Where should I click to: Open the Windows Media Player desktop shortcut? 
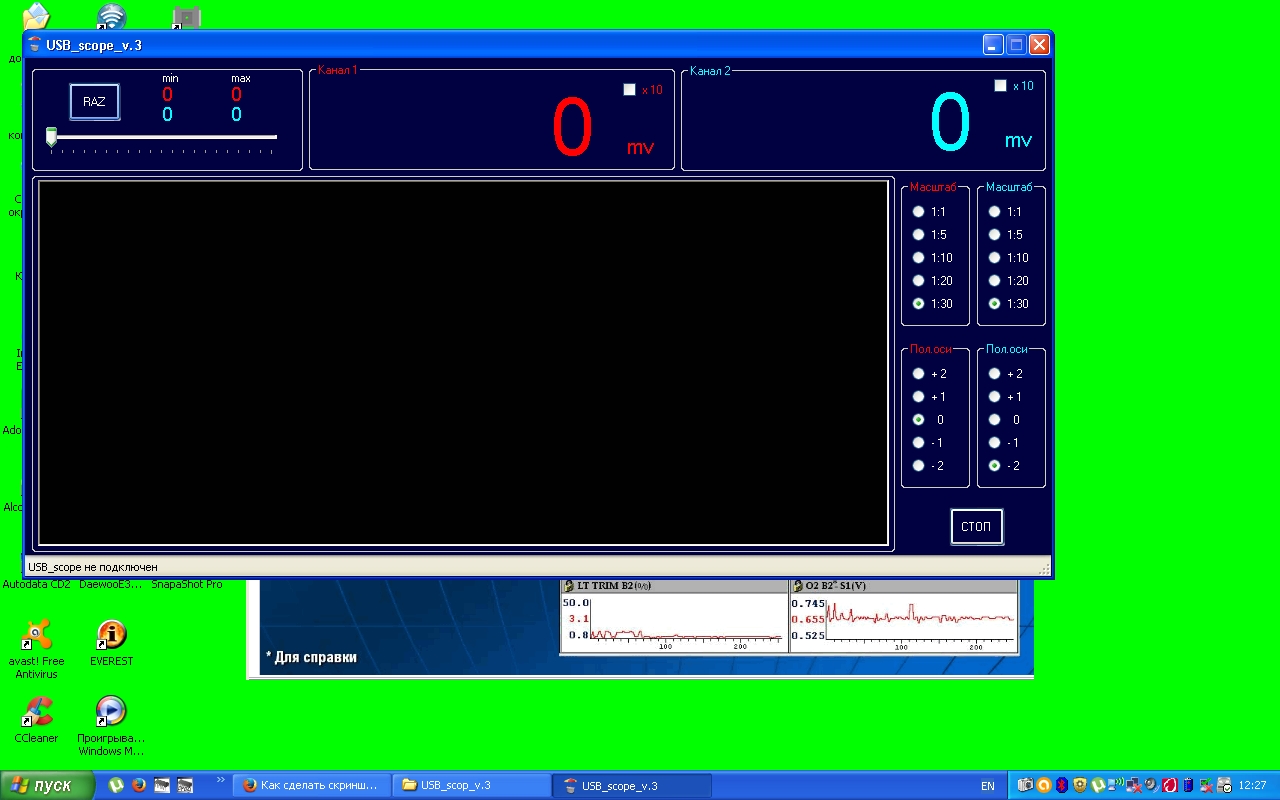111,726
